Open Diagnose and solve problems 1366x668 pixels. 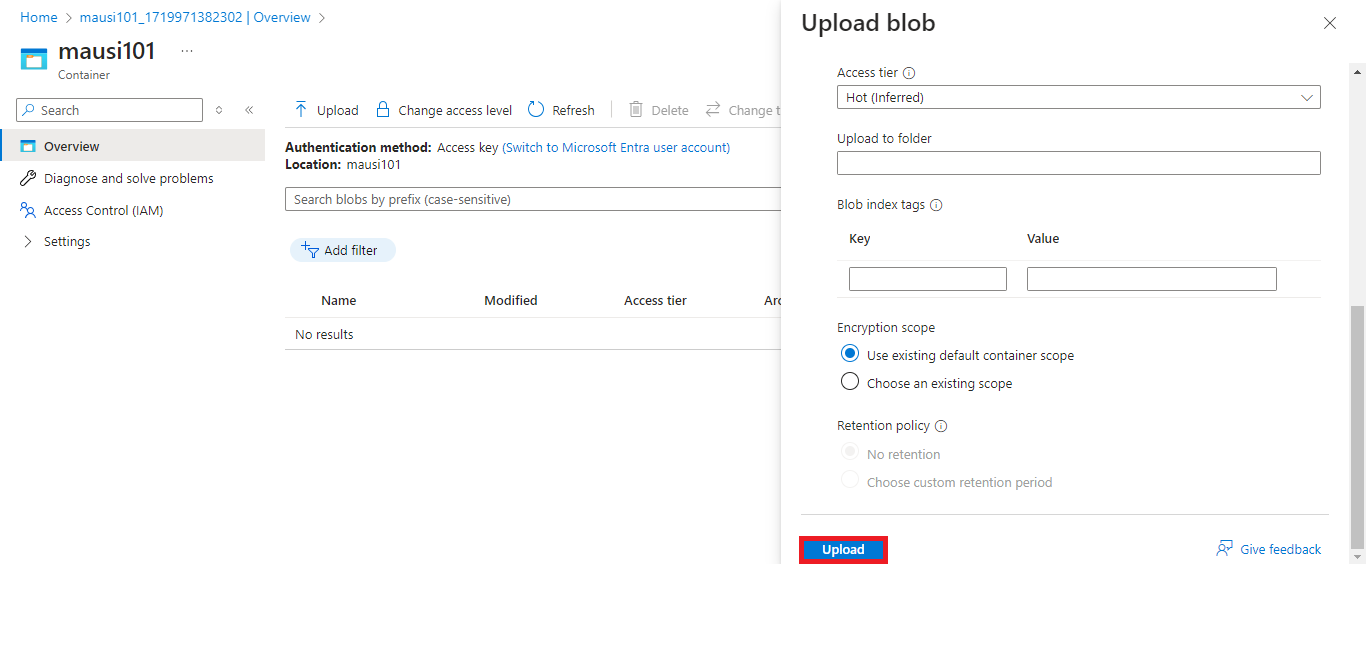[x=128, y=178]
